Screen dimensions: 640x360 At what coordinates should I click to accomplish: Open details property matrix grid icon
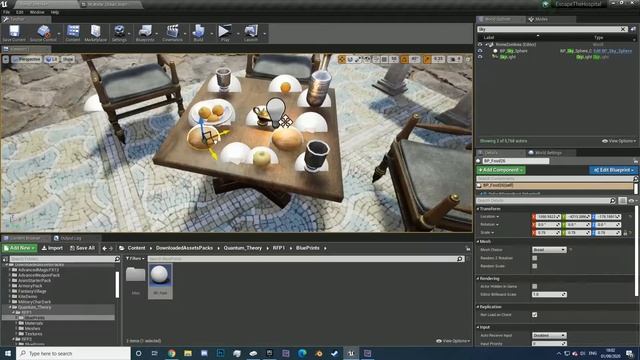(622, 201)
